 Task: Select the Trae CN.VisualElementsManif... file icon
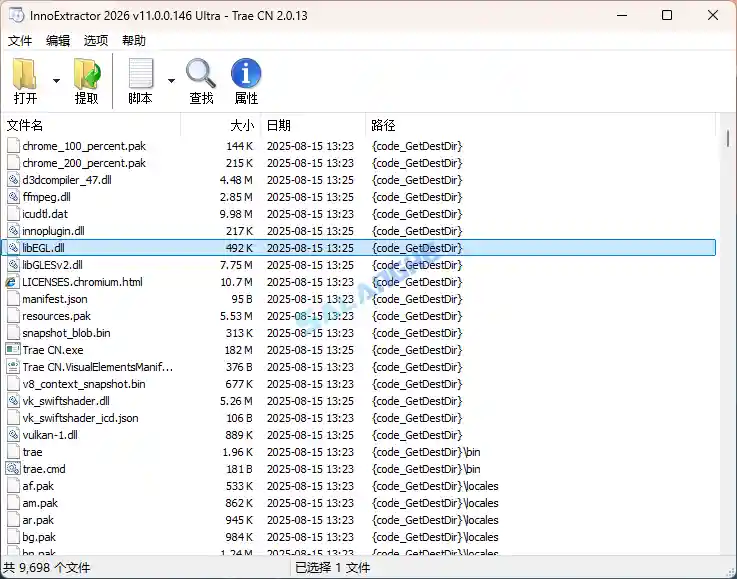pos(13,367)
